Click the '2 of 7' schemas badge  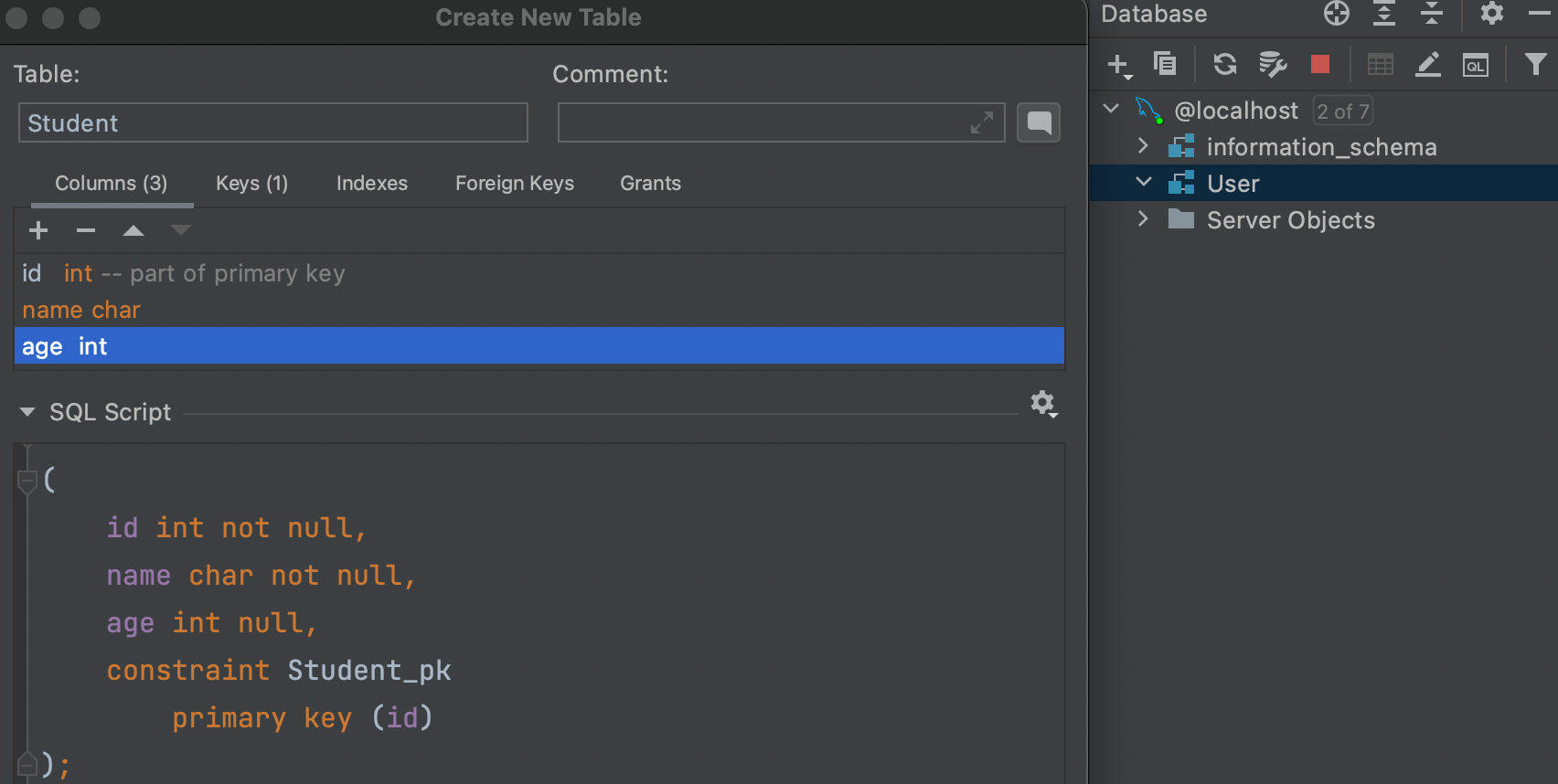click(1343, 111)
